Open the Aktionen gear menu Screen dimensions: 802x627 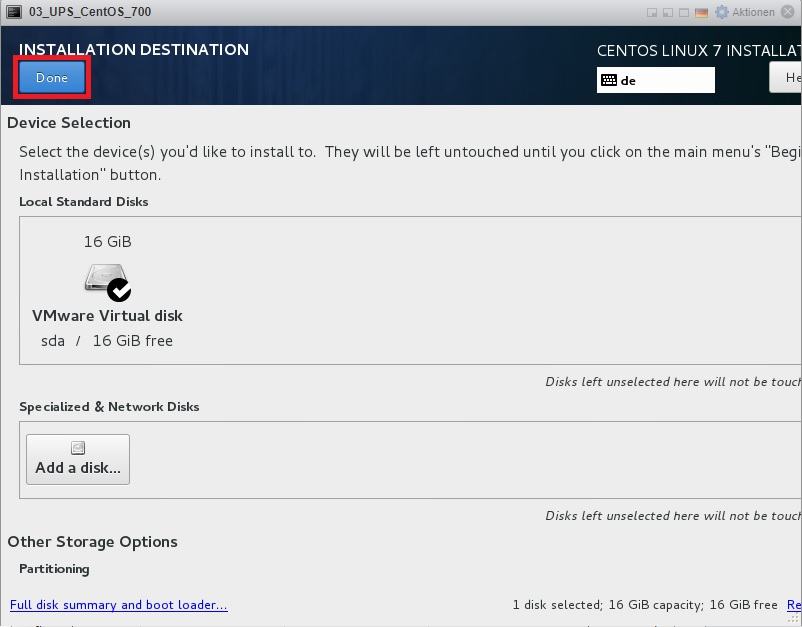click(x=744, y=12)
